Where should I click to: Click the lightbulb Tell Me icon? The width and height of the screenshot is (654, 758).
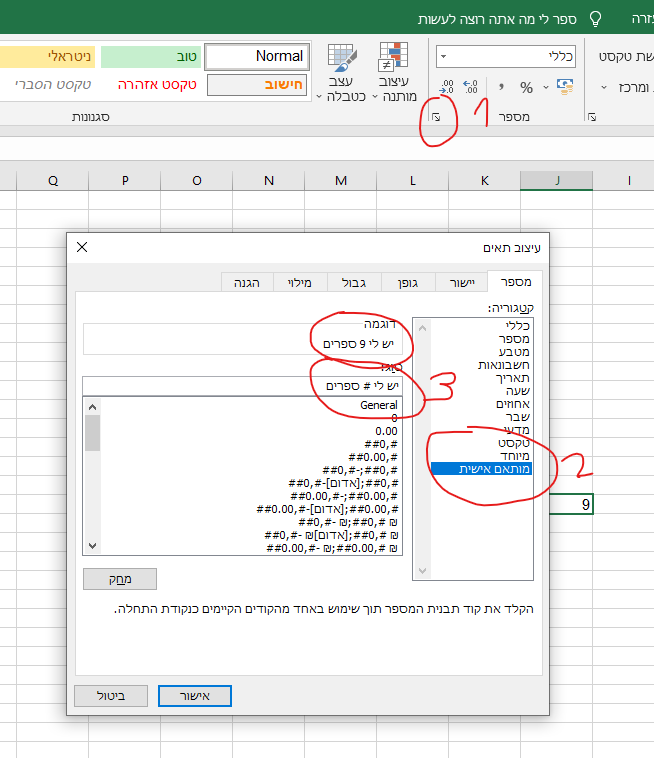coord(596,19)
